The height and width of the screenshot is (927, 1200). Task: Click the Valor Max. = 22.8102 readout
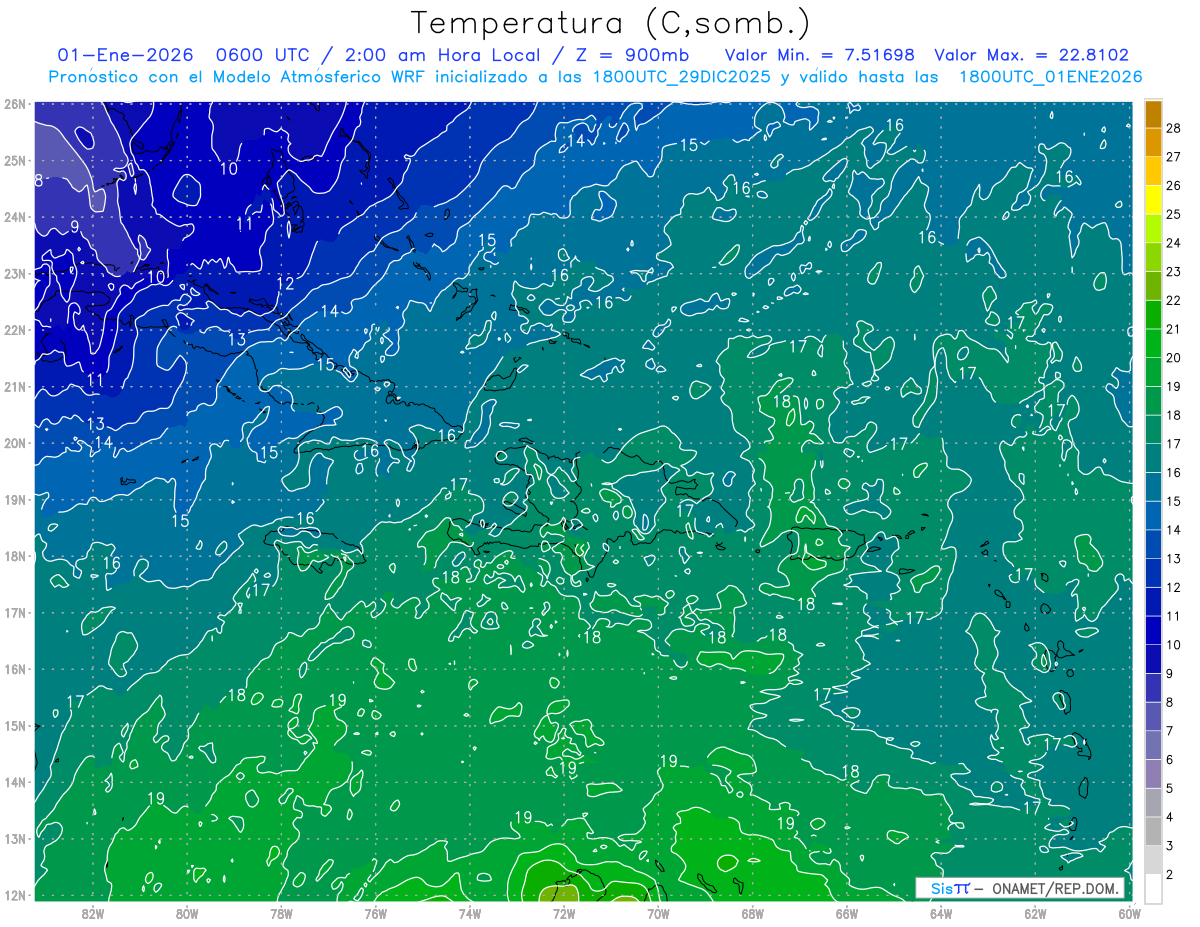click(1031, 56)
